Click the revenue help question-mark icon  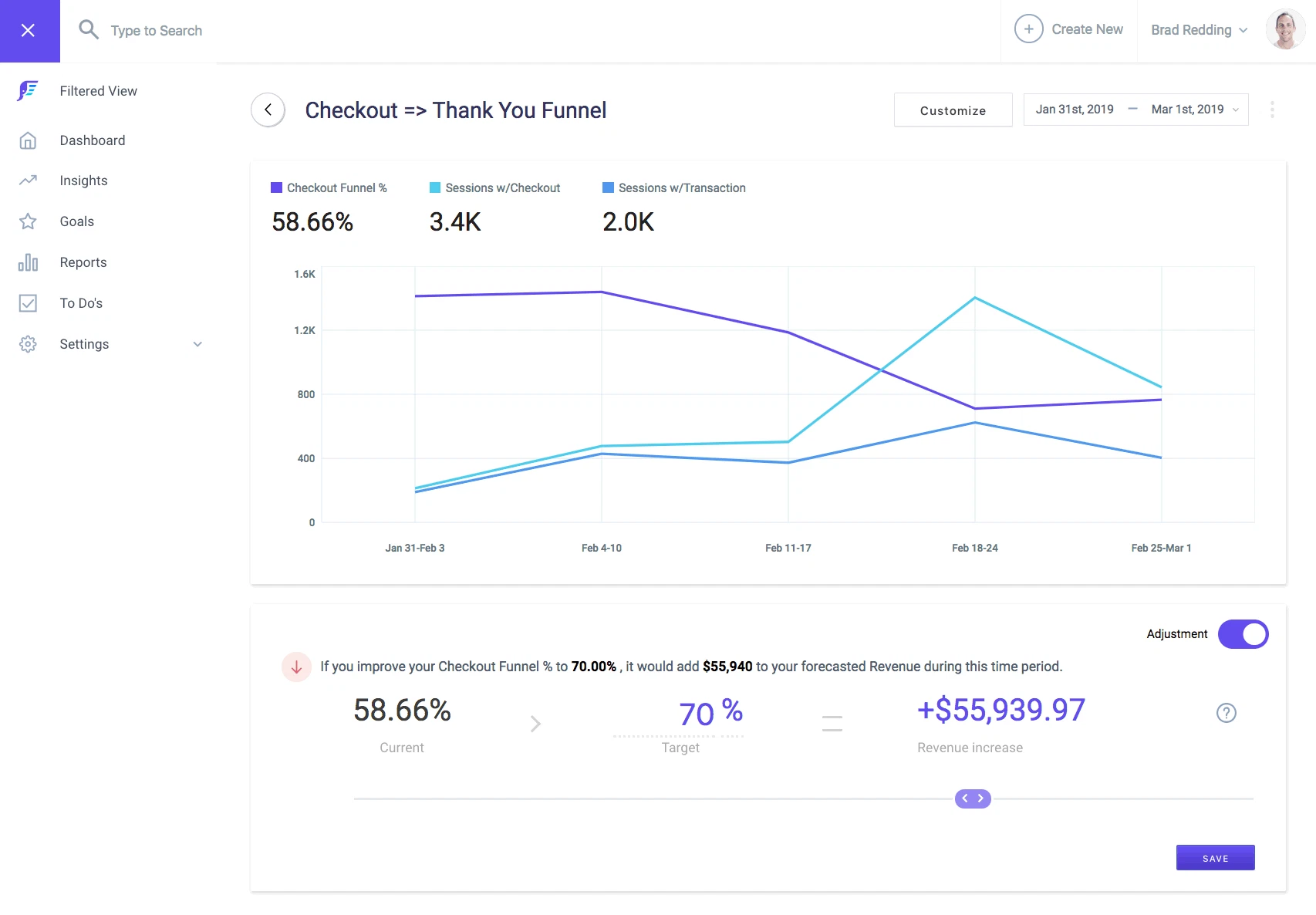point(1227,713)
